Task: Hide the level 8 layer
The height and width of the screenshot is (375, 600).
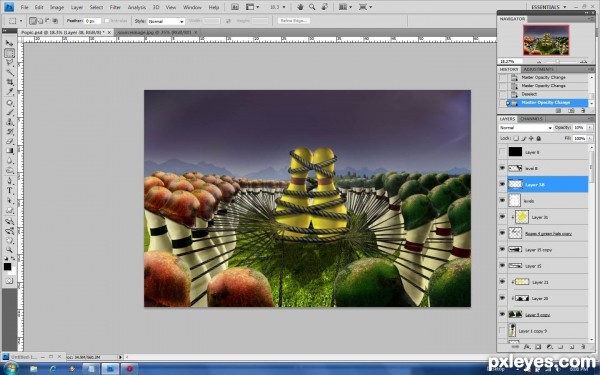Action: click(x=502, y=168)
